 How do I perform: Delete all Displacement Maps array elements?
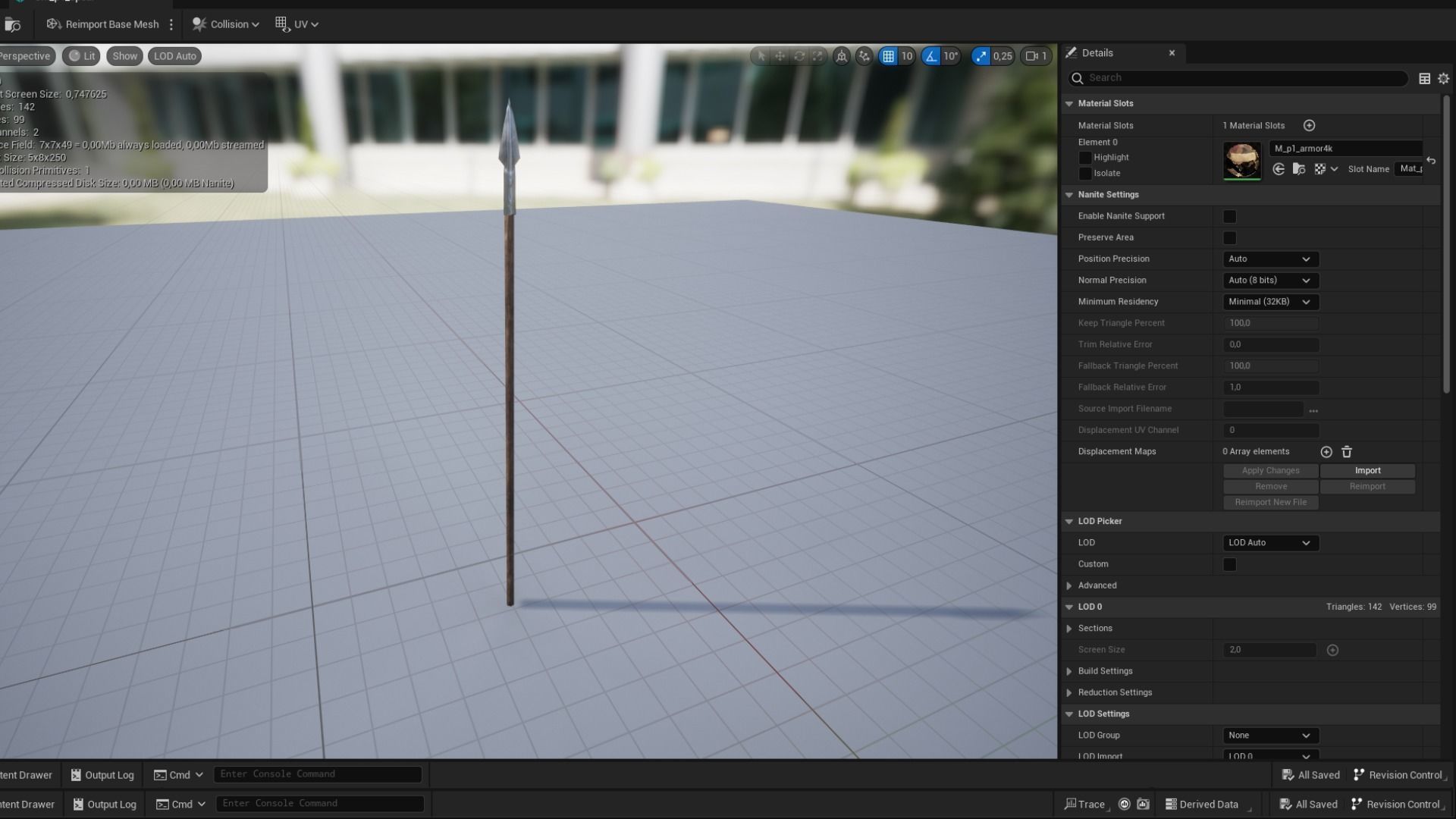coord(1347,452)
